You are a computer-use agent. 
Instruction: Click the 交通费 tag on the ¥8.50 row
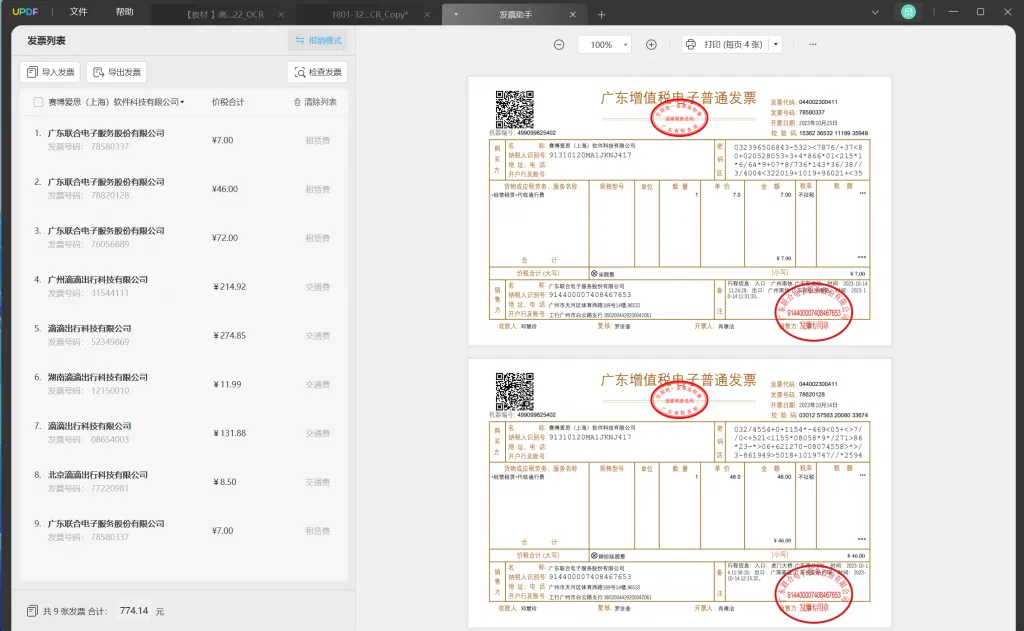317,482
